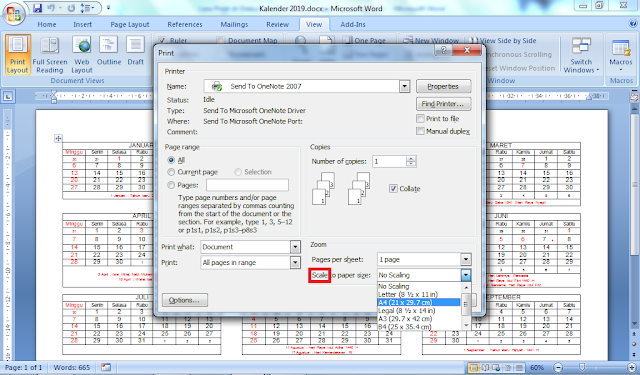Increase the number of copies spinner
This screenshot has width=640, height=375.
411,158
